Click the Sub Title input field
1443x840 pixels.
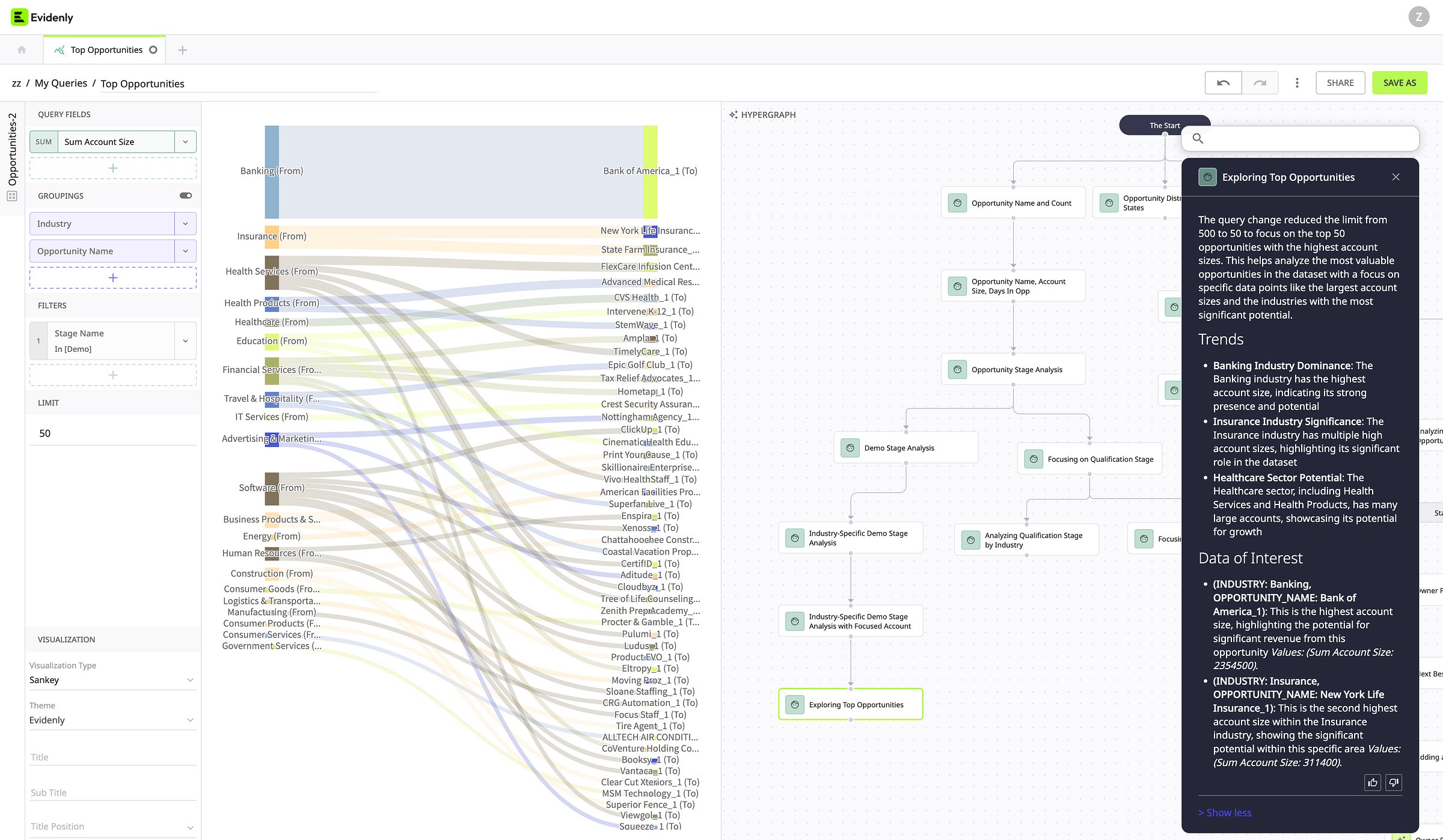pyautogui.click(x=113, y=792)
